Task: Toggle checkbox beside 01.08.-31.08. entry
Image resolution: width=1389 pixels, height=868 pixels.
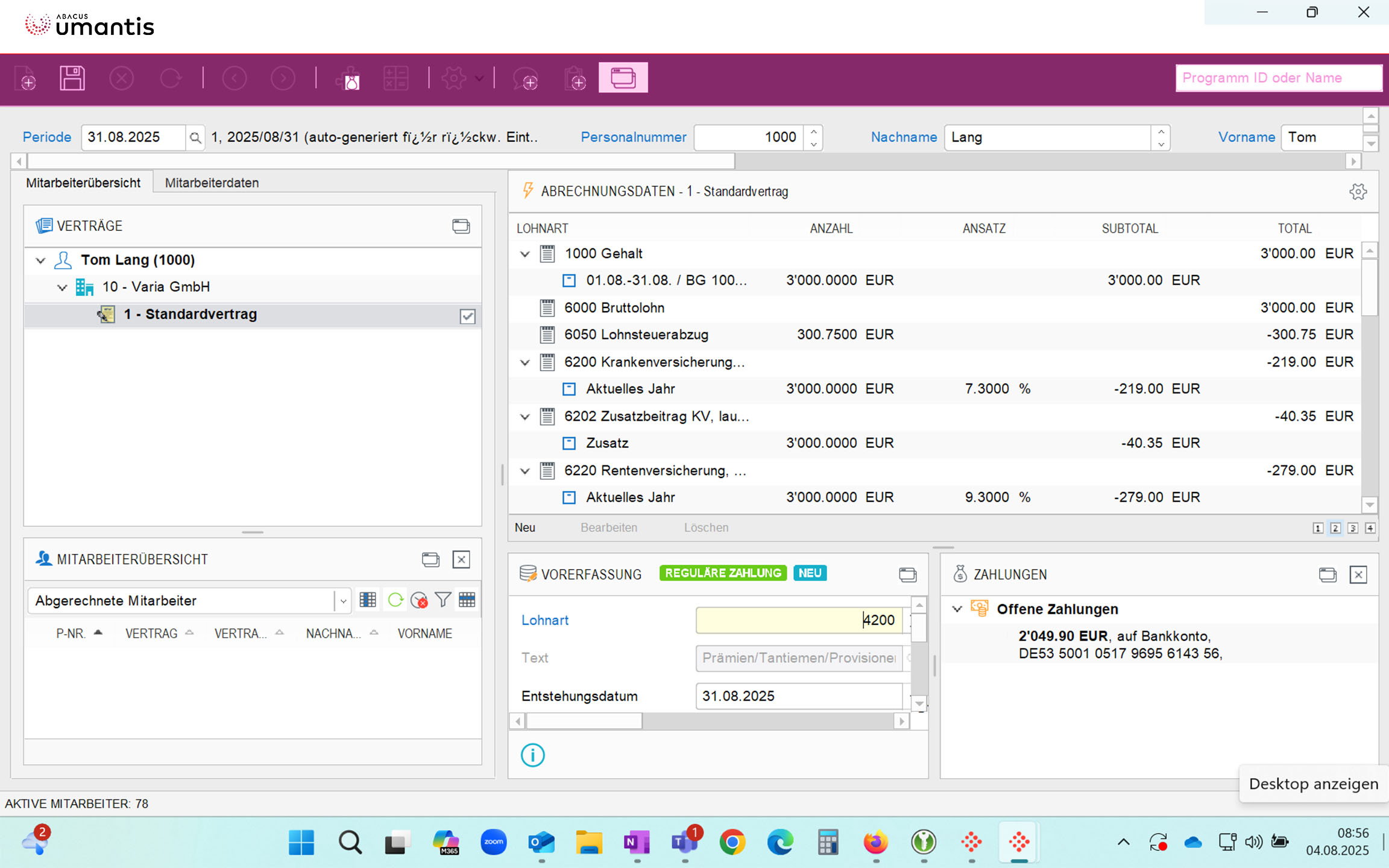Action: pos(569,281)
